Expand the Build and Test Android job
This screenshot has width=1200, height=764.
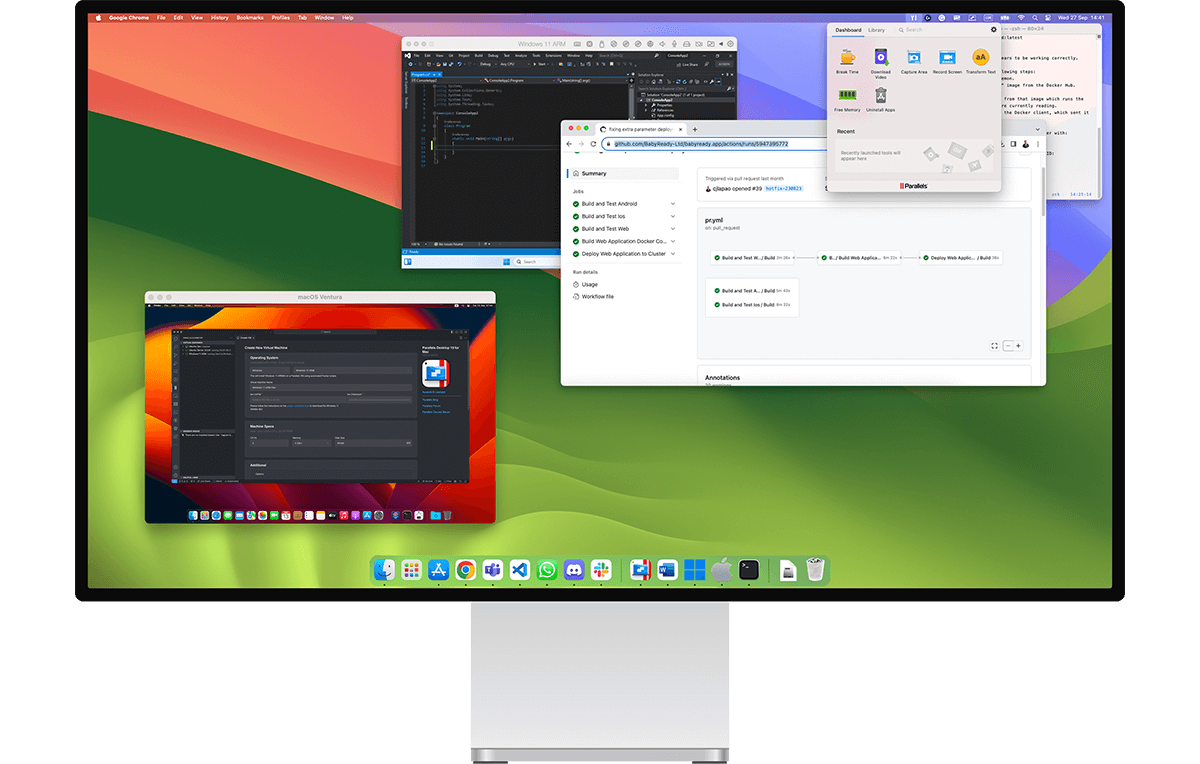673,204
